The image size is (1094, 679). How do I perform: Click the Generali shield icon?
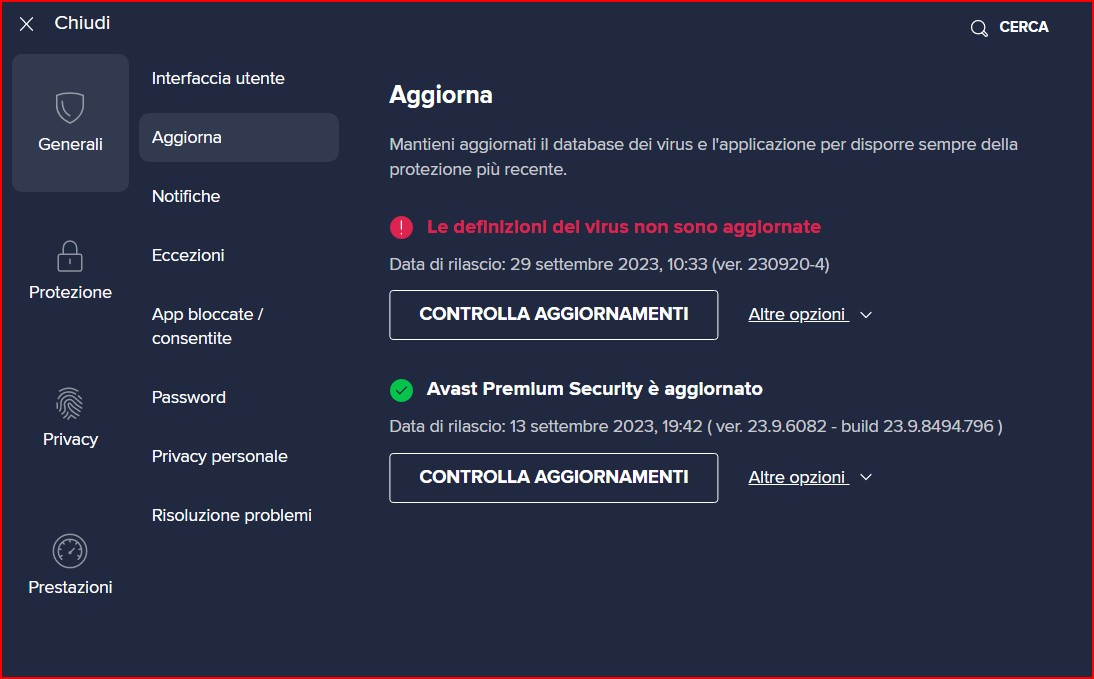pos(70,108)
